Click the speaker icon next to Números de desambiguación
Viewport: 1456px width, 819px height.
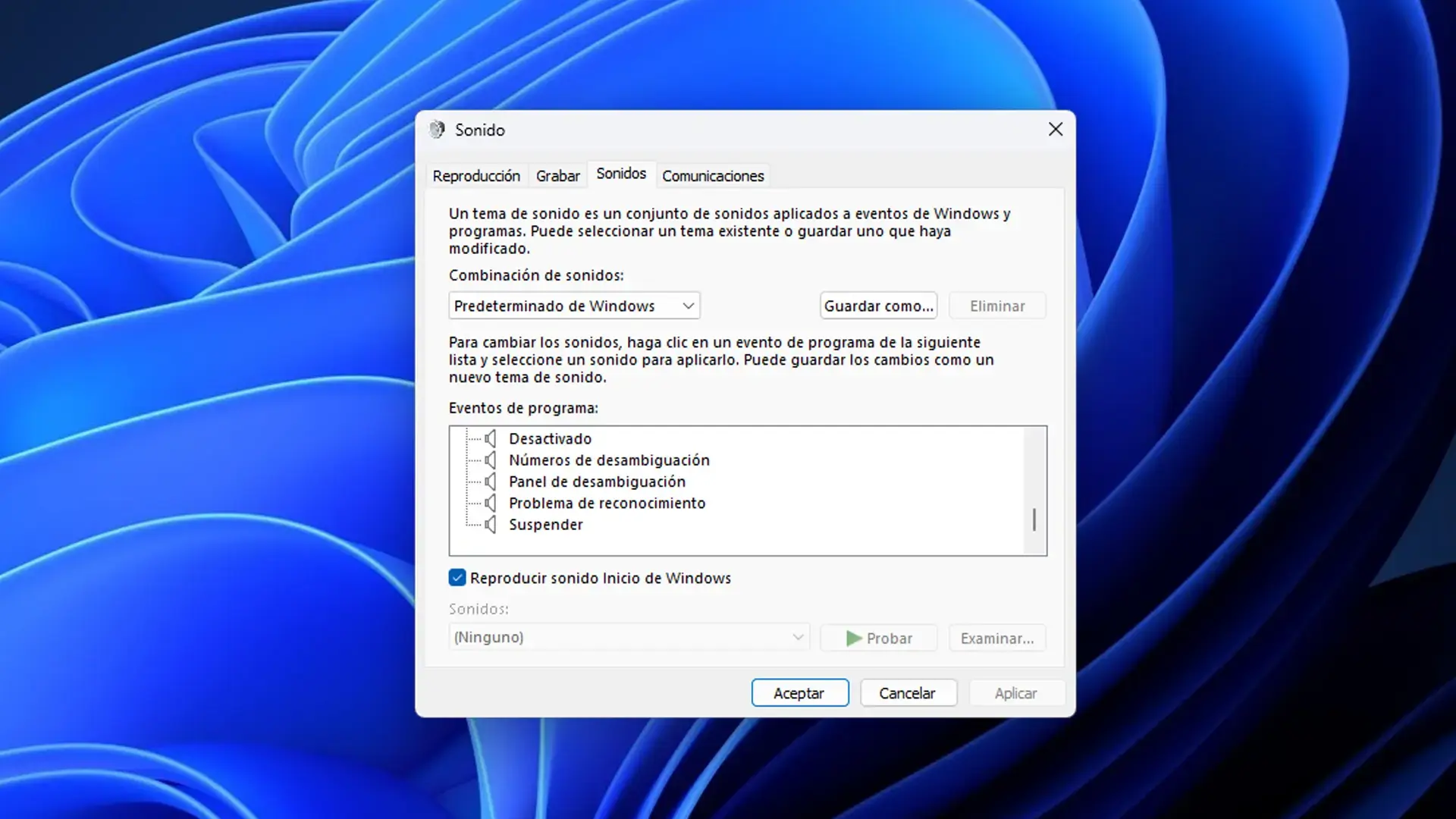point(490,460)
